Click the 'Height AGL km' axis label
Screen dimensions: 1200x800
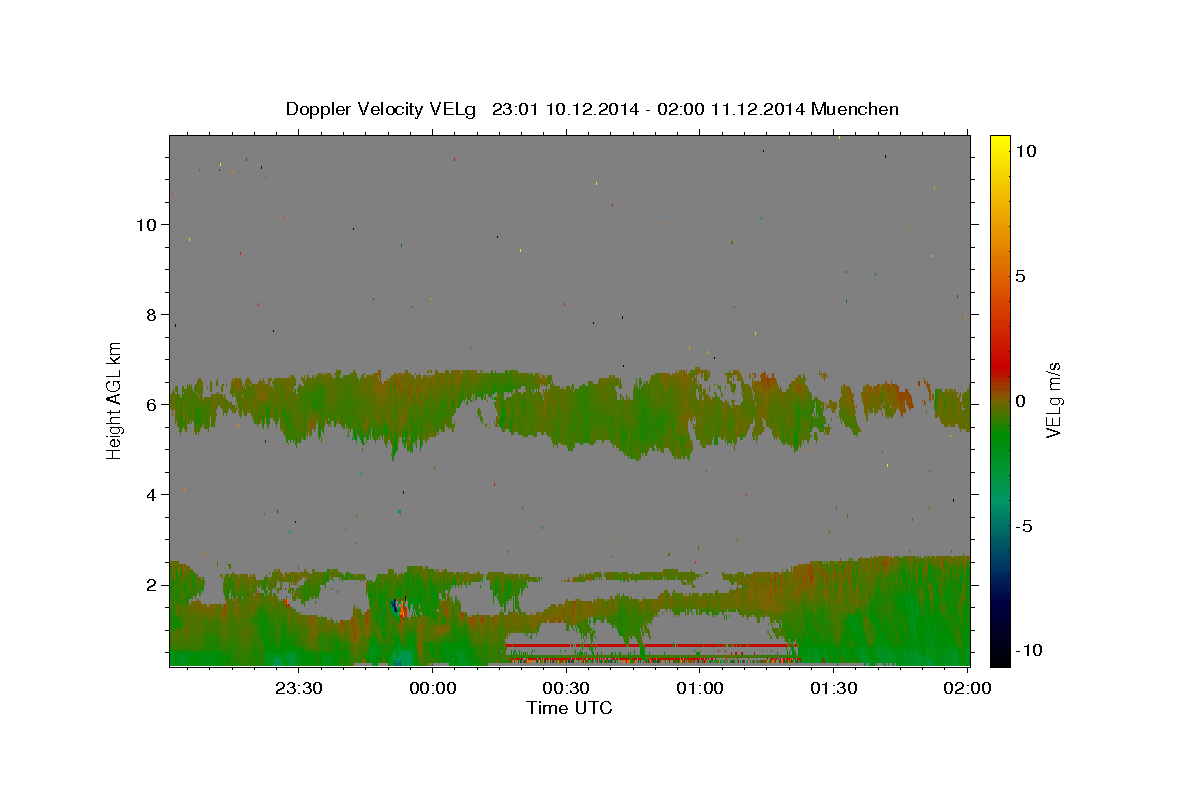click(x=115, y=401)
